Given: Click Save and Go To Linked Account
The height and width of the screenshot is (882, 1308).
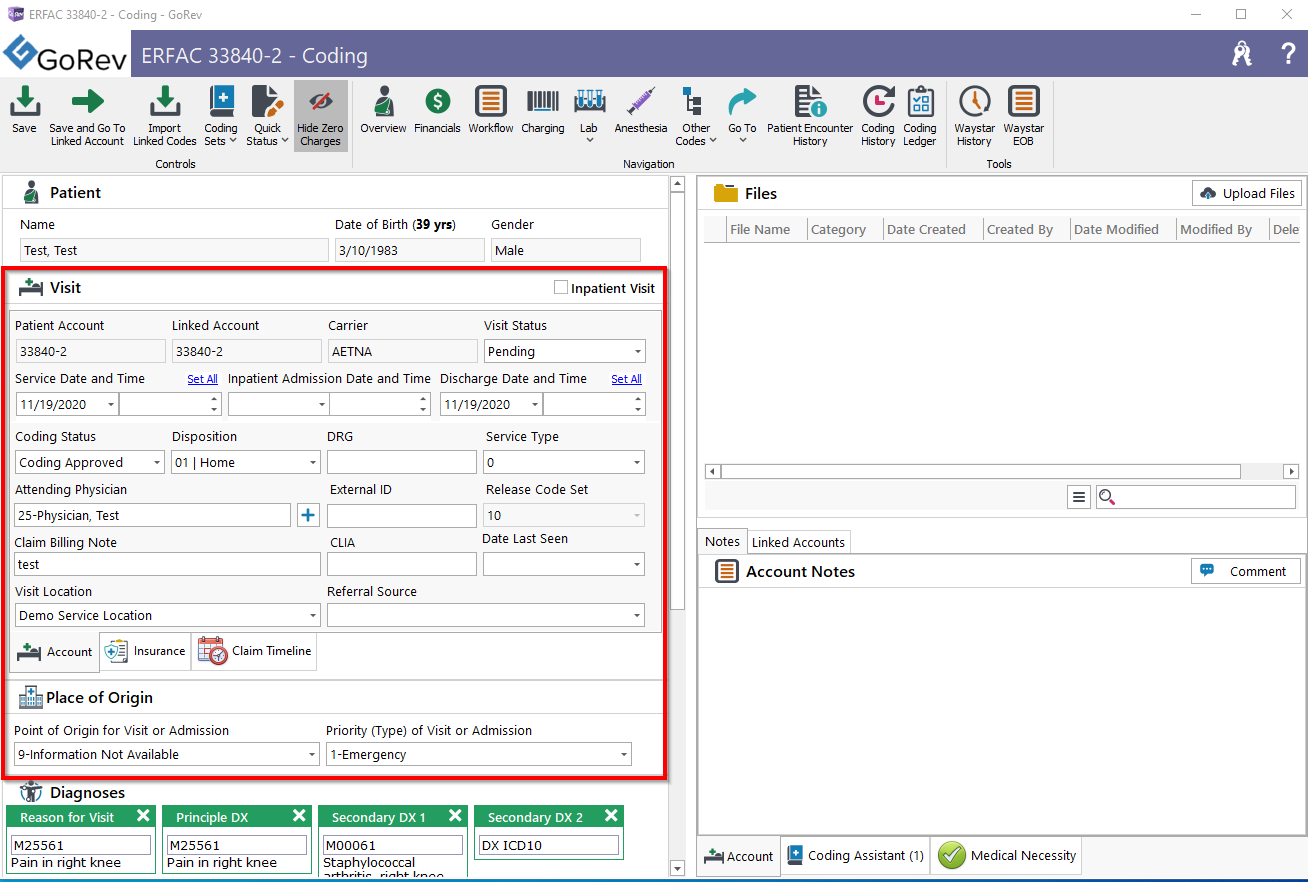Looking at the screenshot, I should (x=87, y=116).
